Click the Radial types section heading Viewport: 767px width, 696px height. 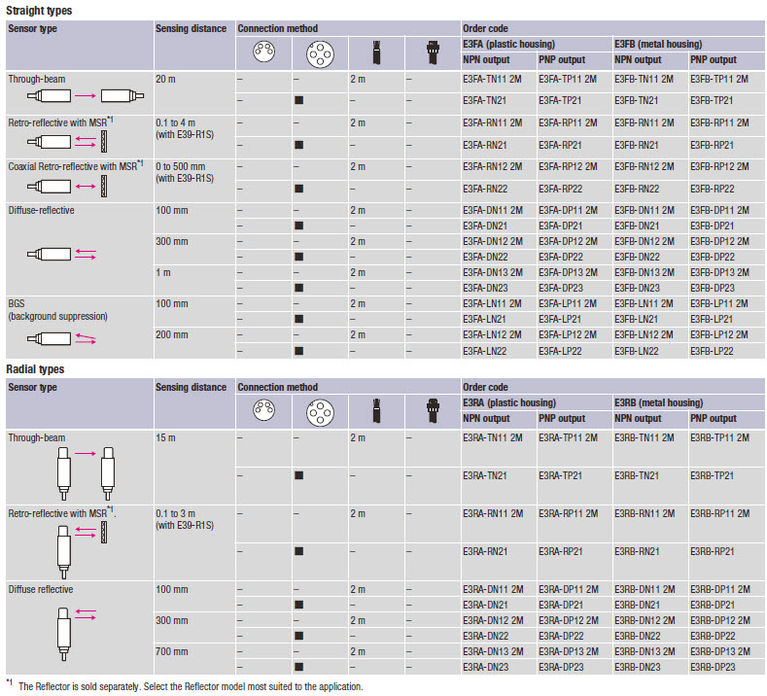36,369
